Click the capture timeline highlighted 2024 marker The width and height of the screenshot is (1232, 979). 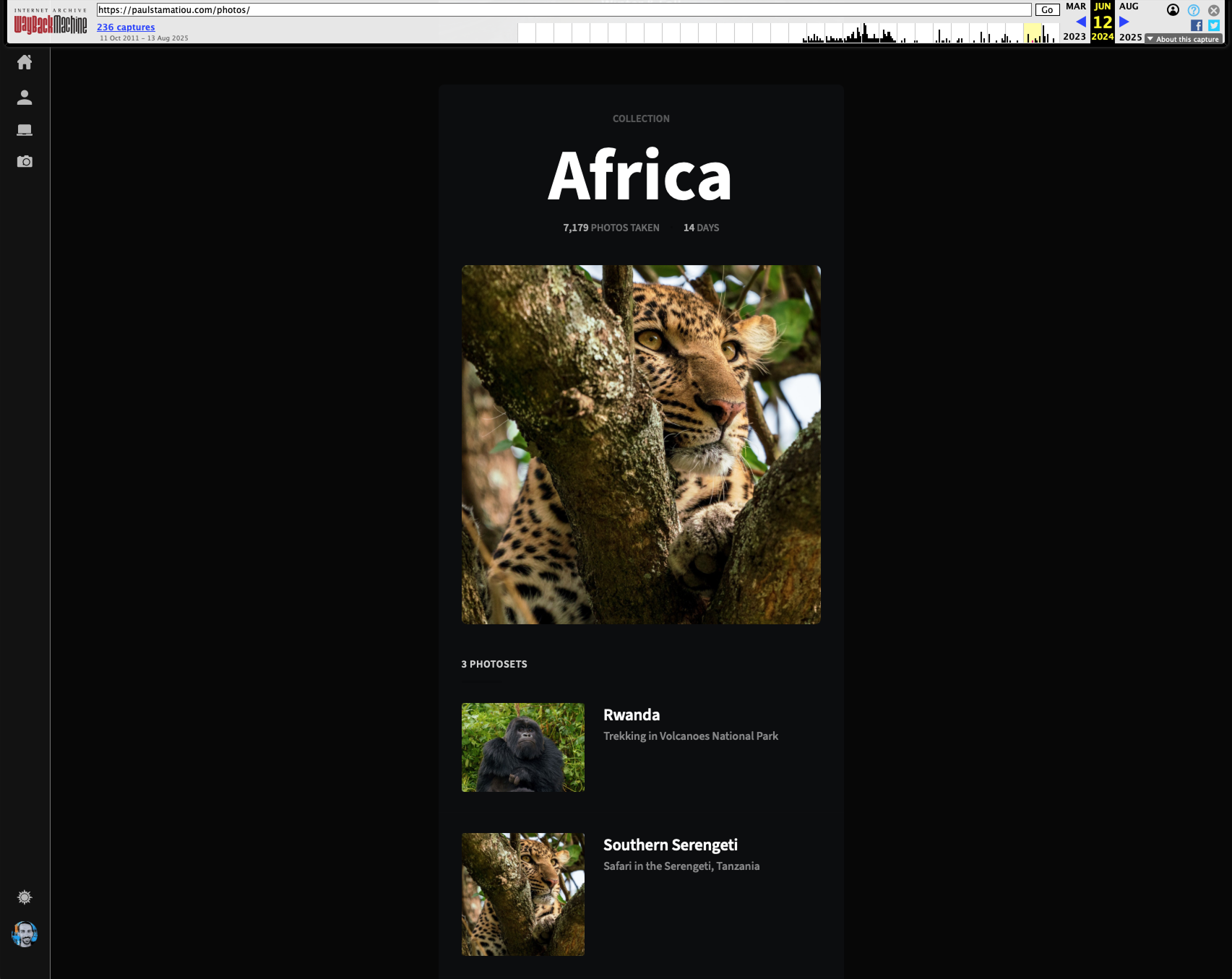pyautogui.click(x=1033, y=33)
